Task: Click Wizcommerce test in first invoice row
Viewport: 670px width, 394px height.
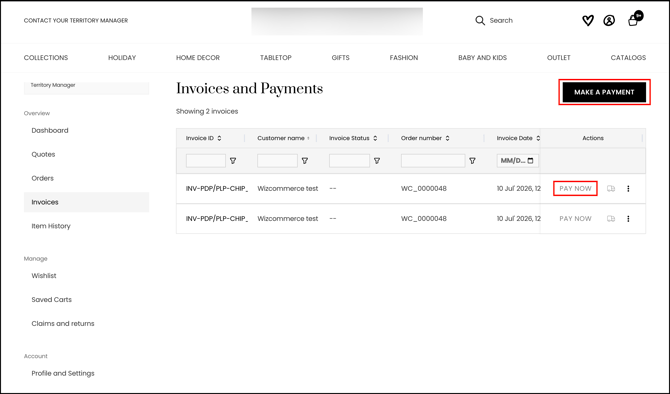Action: [288, 188]
